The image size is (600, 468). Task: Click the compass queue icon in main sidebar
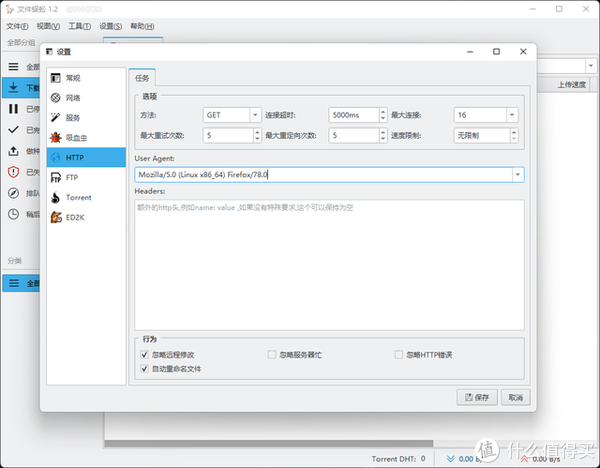(13, 193)
